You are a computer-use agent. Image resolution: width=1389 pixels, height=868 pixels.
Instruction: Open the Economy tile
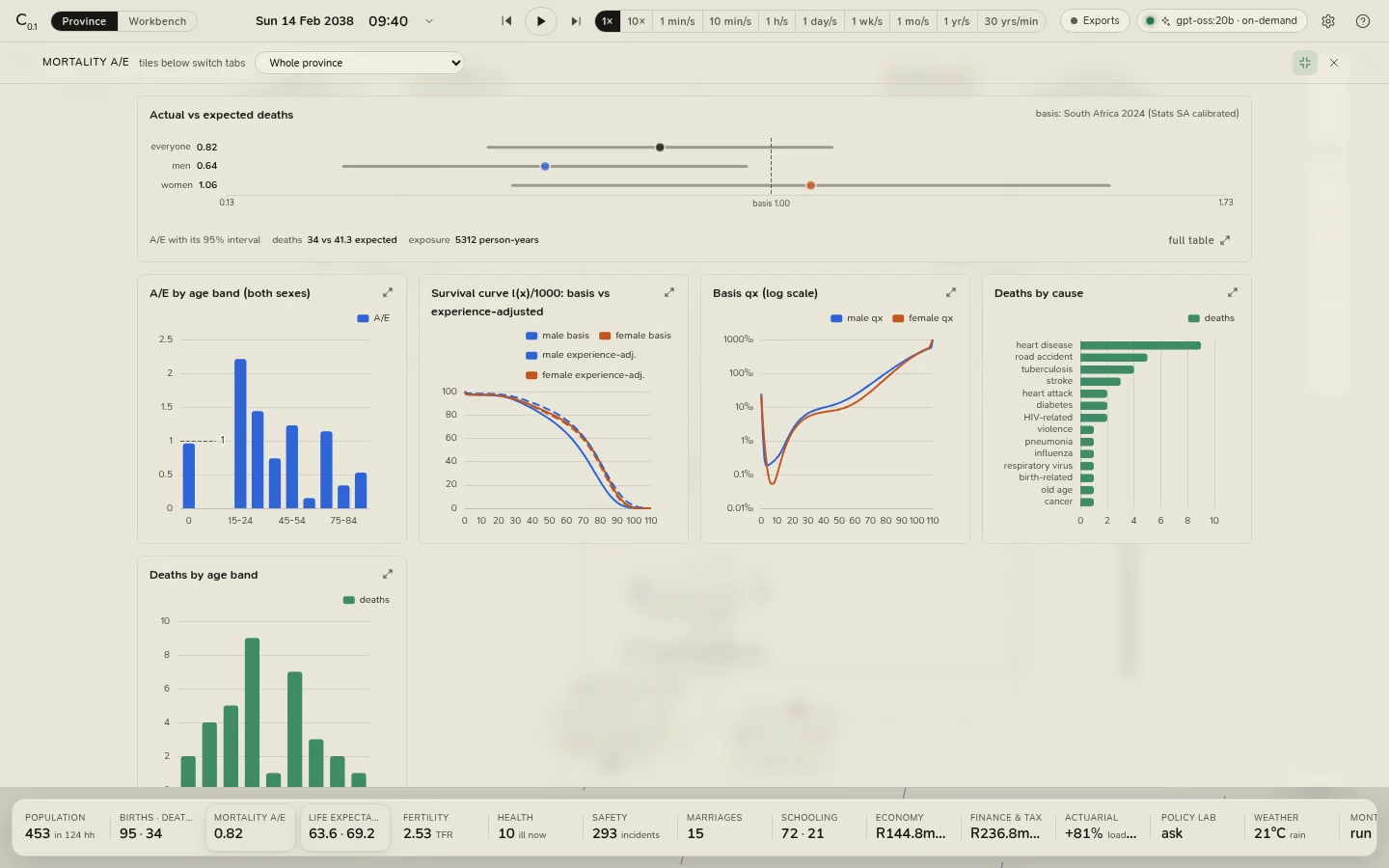pos(912,827)
